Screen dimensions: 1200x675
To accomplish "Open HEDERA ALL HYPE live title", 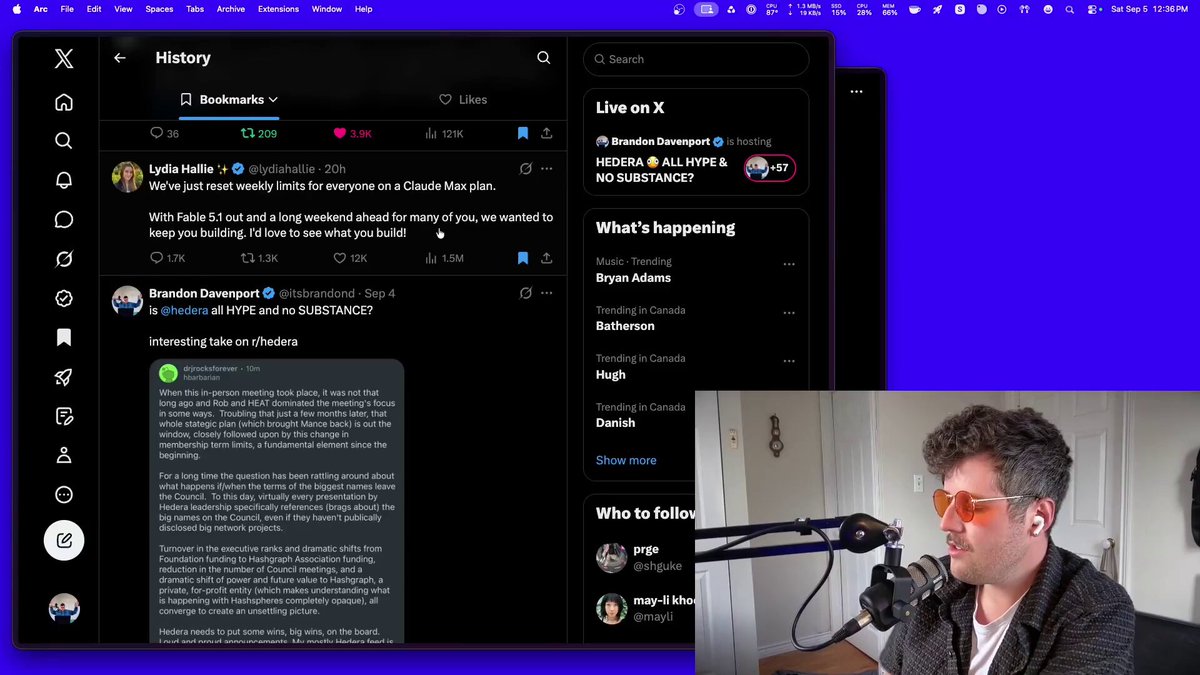I will 662,169.
